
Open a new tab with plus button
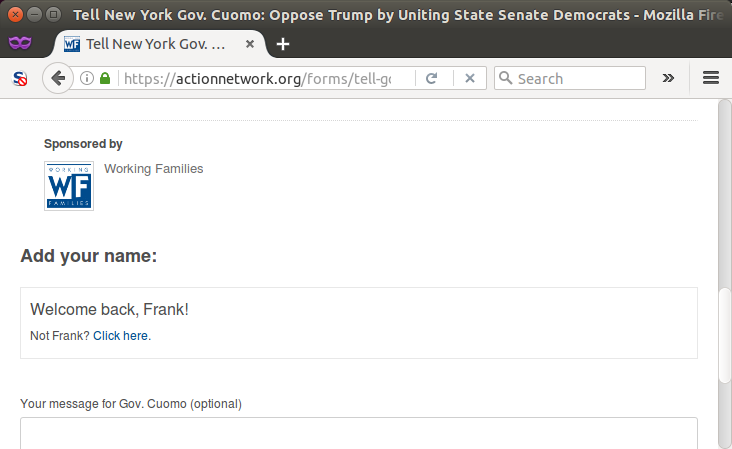pyautogui.click(x=282, y=44)
